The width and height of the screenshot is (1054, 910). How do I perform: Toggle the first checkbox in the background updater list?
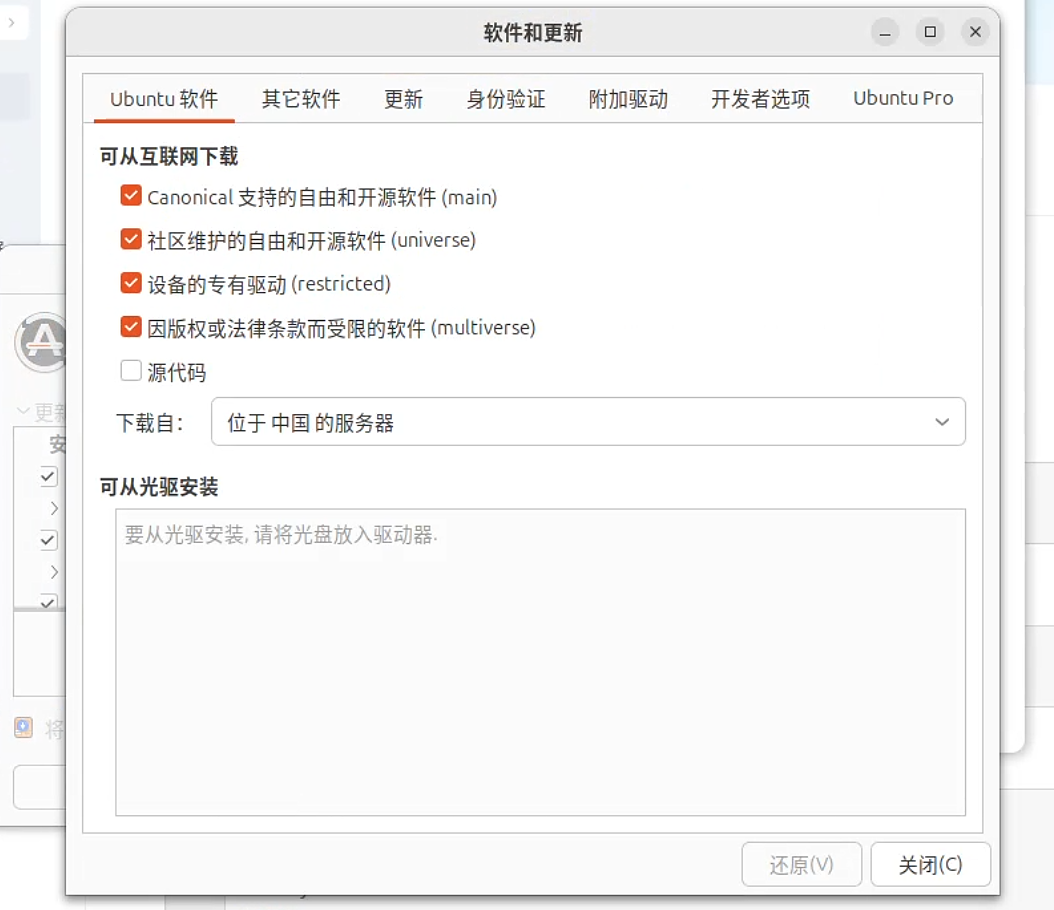tap(48, 477)
